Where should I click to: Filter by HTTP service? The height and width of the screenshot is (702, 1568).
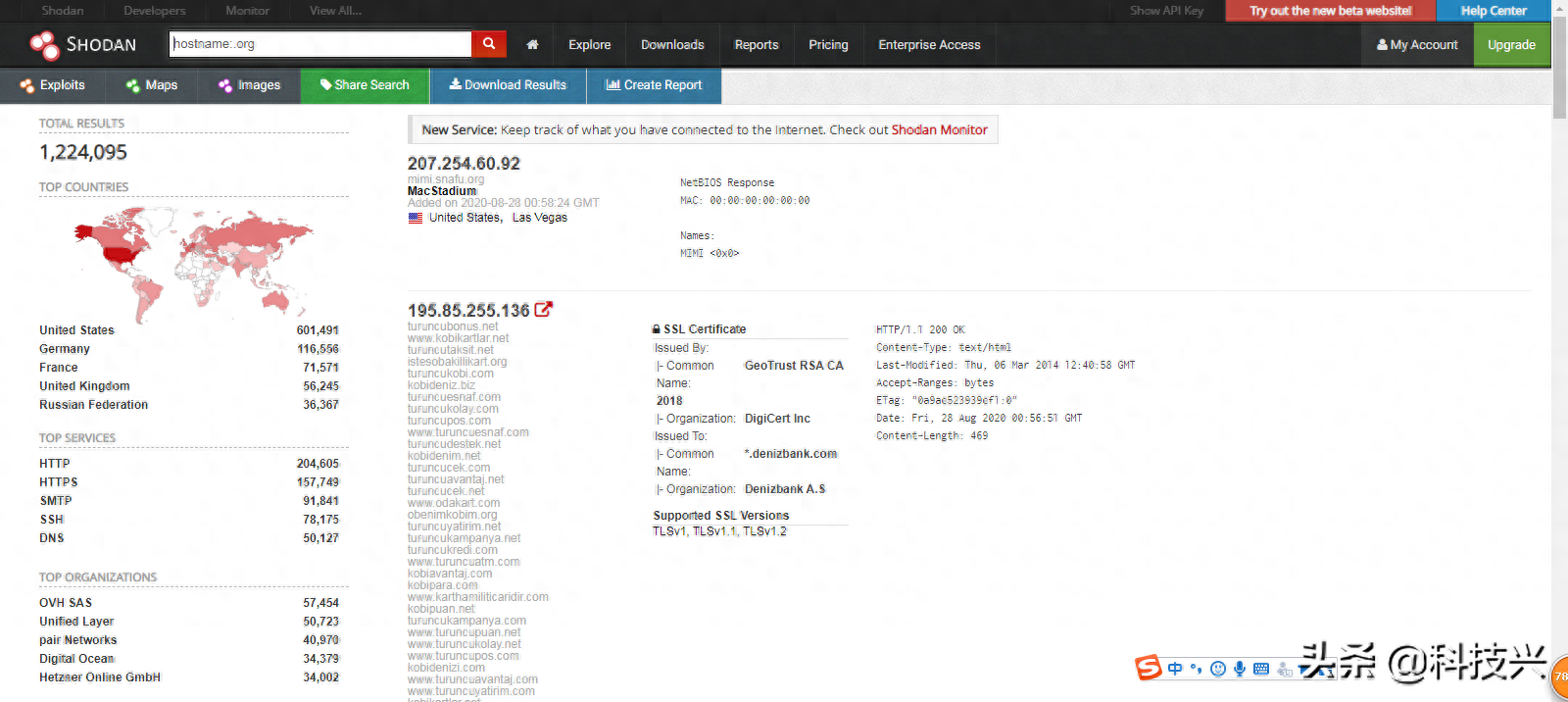[55, 464]
